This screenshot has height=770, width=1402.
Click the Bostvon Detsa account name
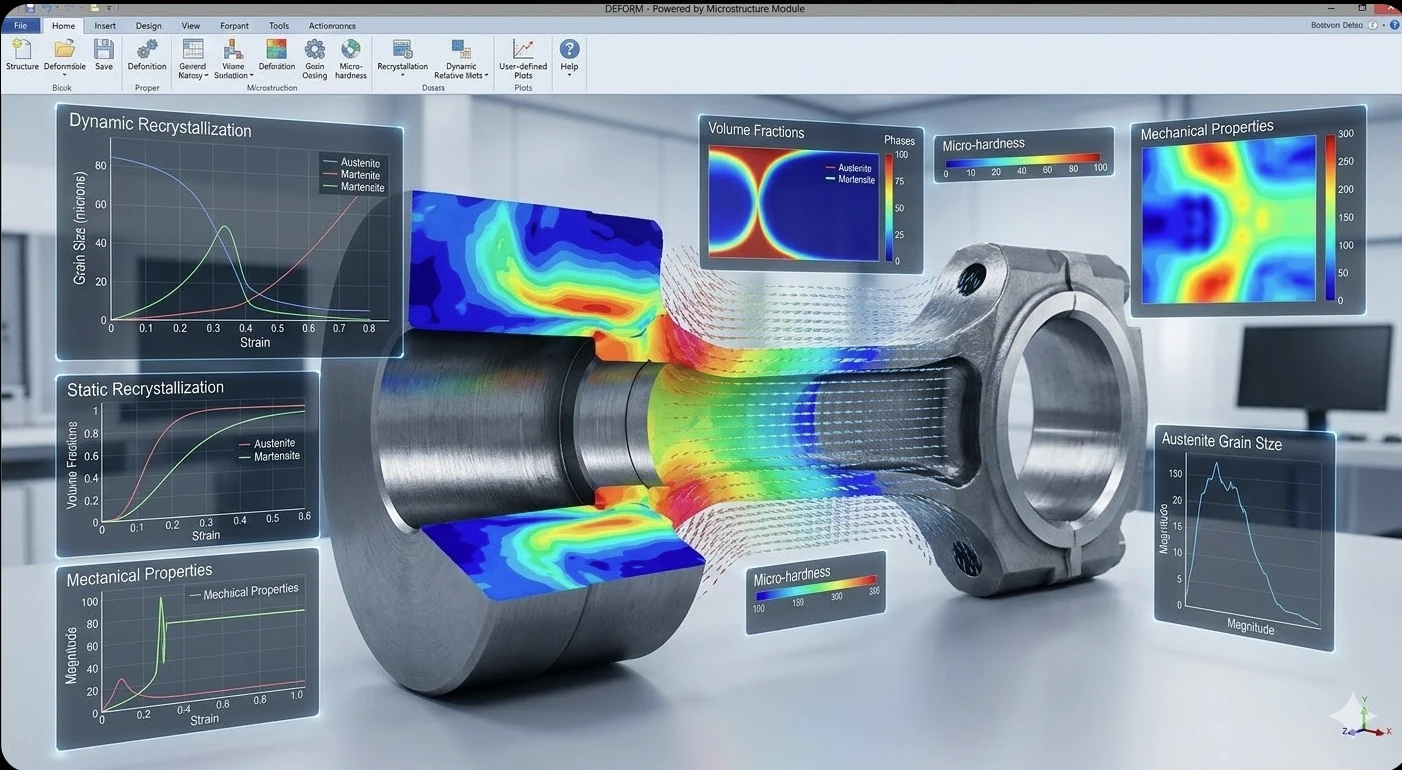pyautogui.click(x=1337, y=25)
